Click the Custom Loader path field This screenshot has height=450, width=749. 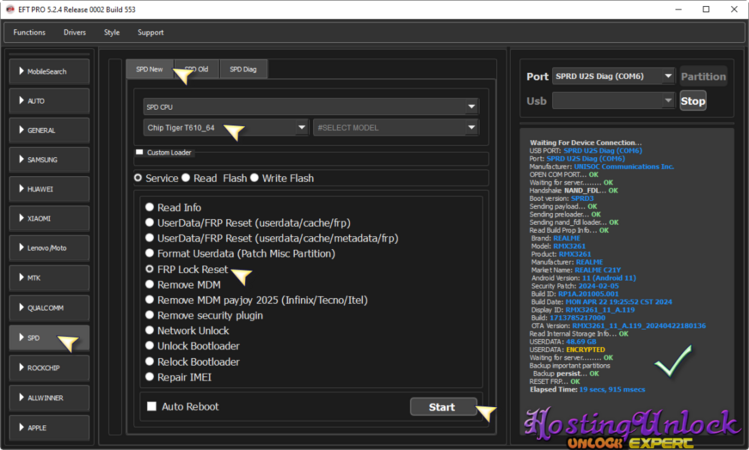[x=340, y=159]
